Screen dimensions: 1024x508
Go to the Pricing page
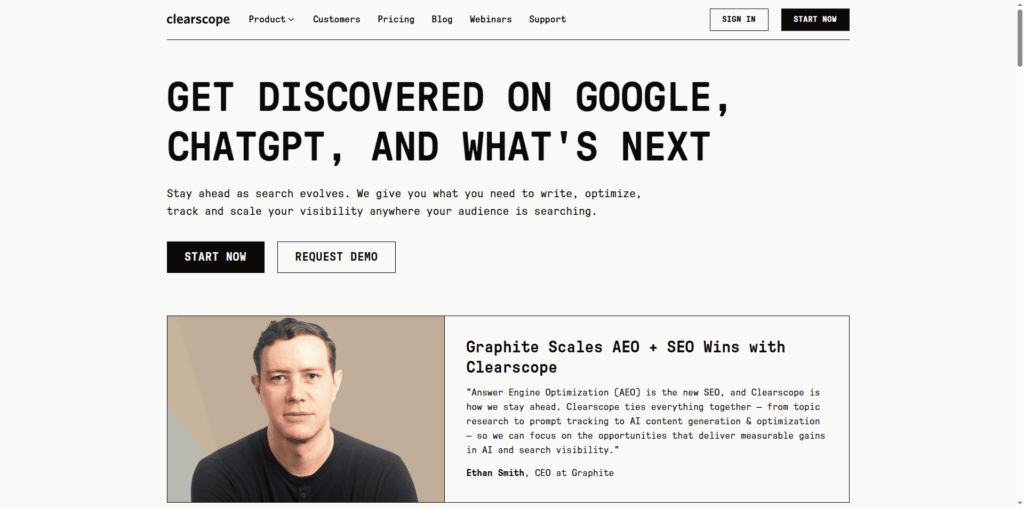point(396,19)
